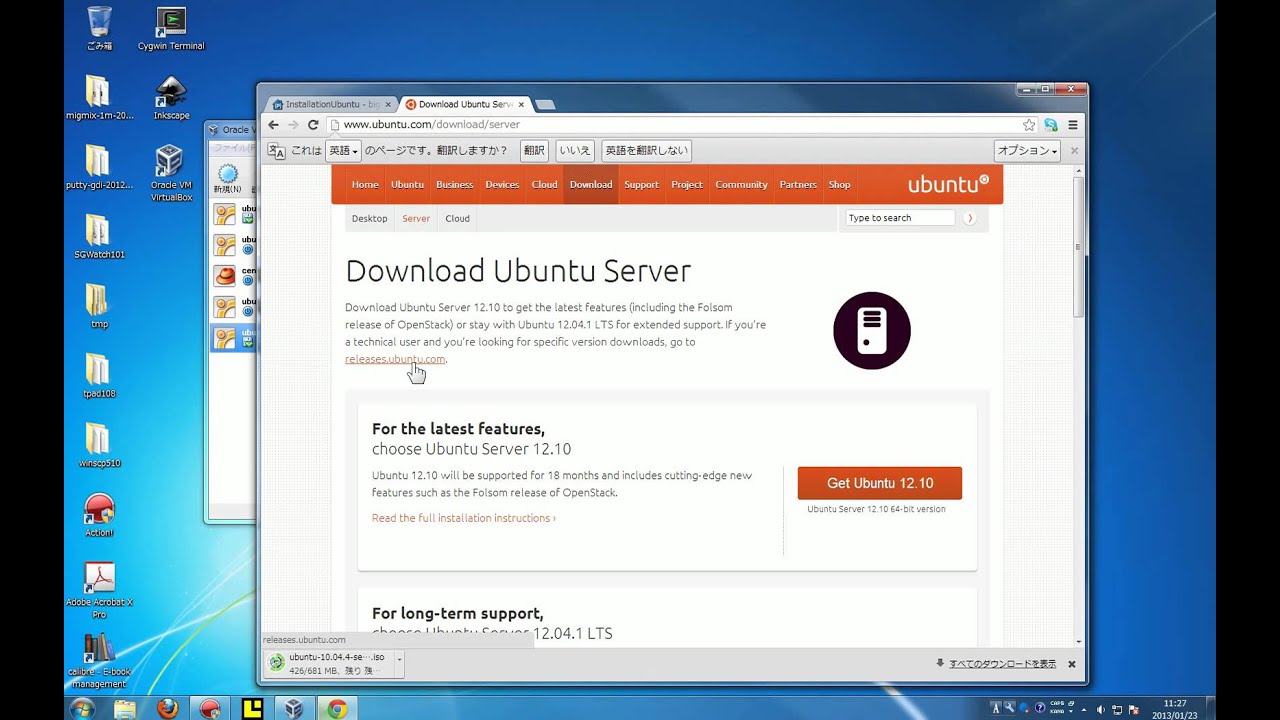Open Firefox from the taskbar
Viewport: 1280px width, 720px height.
point(167,708)
